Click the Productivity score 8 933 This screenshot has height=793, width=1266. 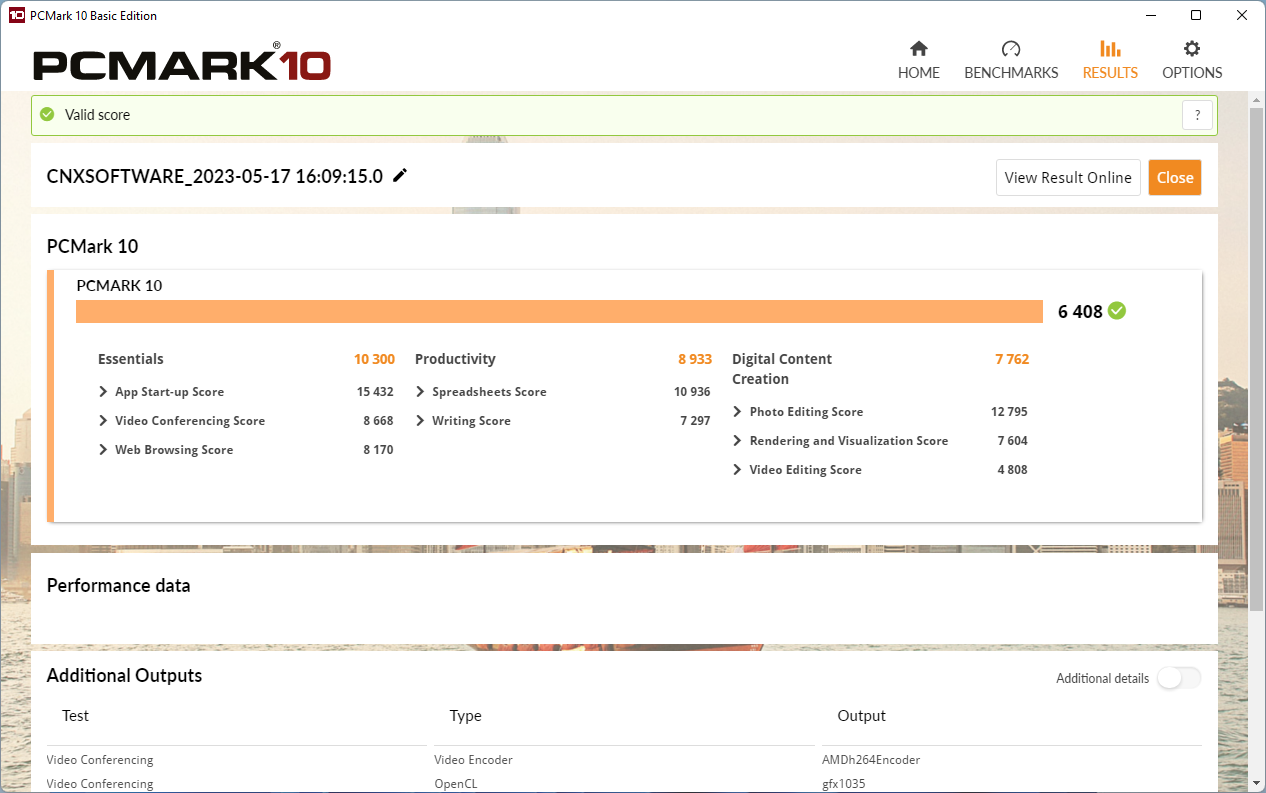pos(695,359)
